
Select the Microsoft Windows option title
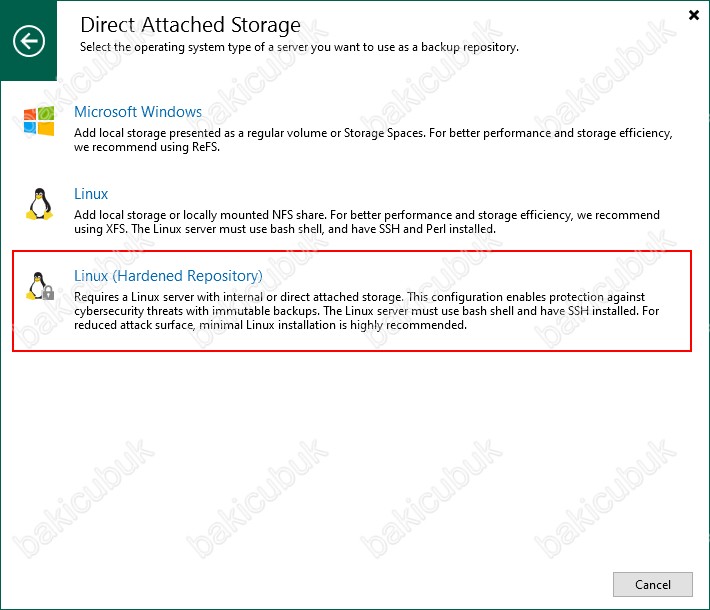pos(138,112)
